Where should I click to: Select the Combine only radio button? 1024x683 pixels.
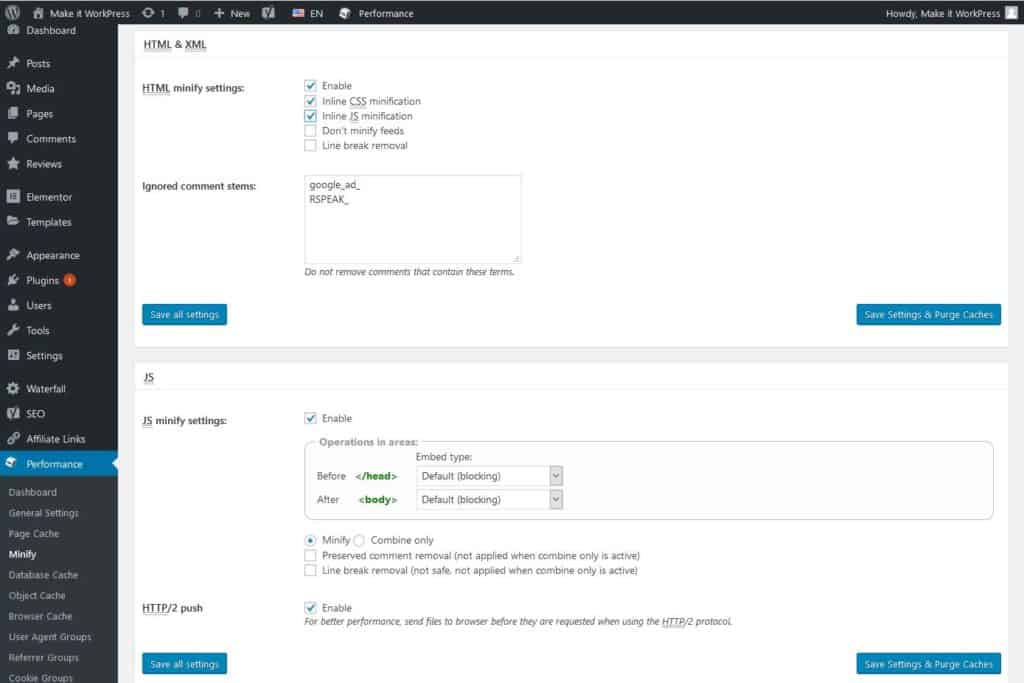coord(359,541)
